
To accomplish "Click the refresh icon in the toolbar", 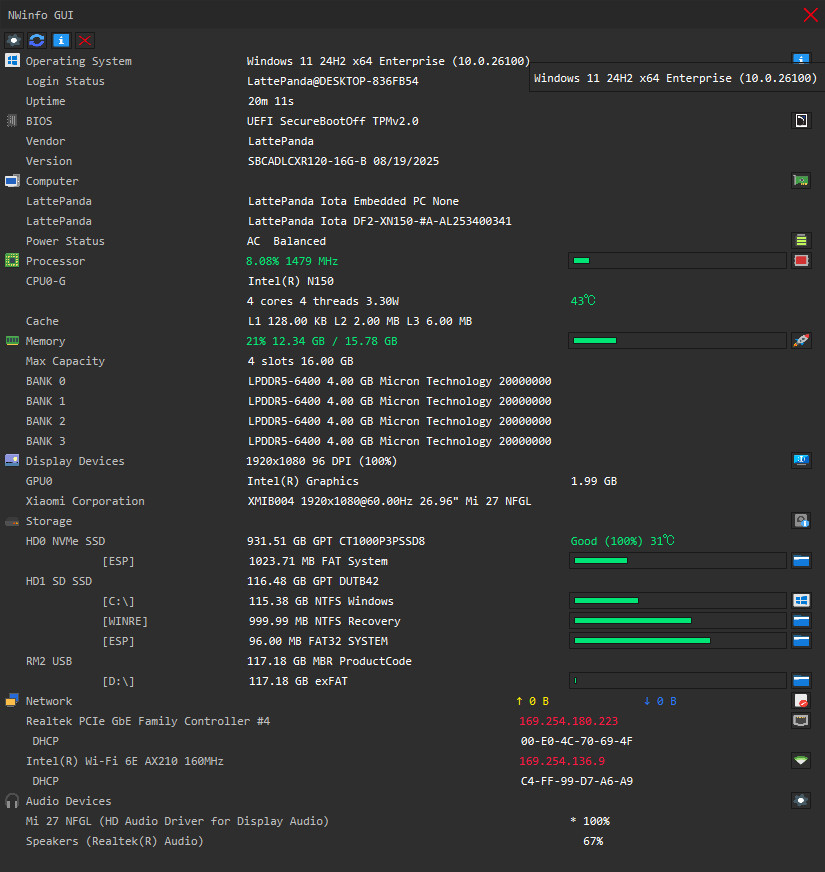I will [37, 40].
